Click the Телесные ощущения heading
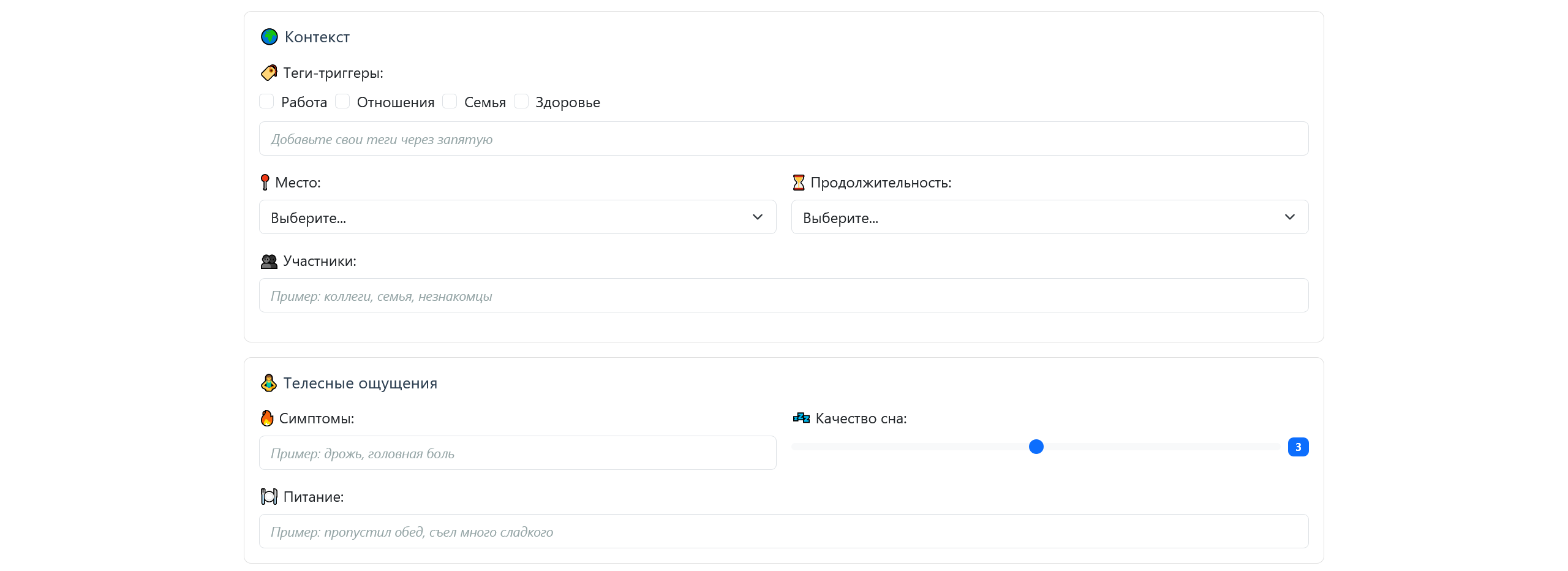Viewport: 1568px width, 571px height. pos(360,383)
